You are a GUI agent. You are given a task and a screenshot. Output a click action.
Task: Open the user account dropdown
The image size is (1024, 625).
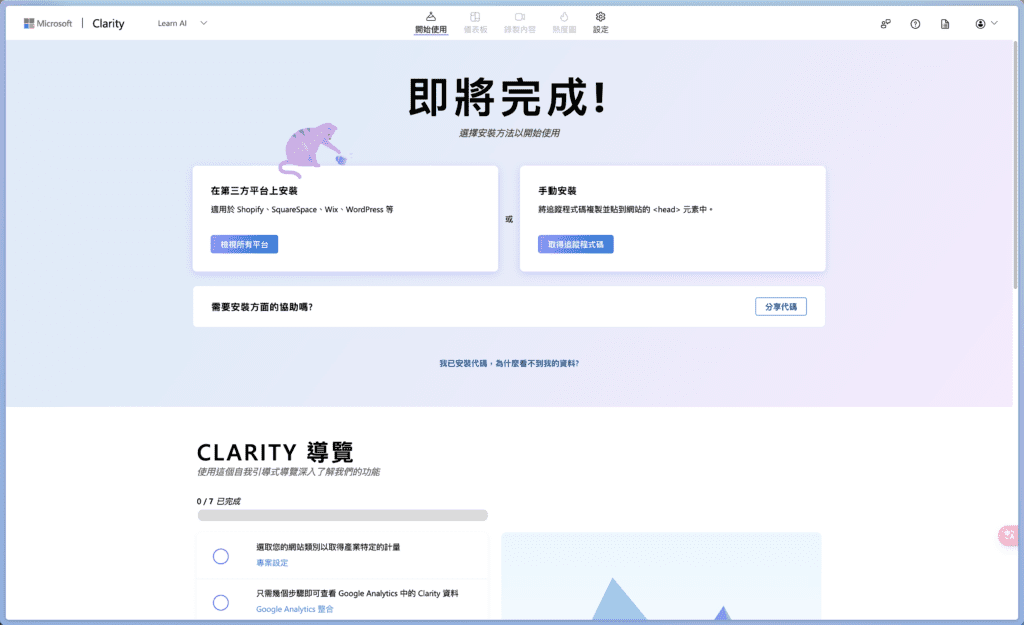coord(986,24)
